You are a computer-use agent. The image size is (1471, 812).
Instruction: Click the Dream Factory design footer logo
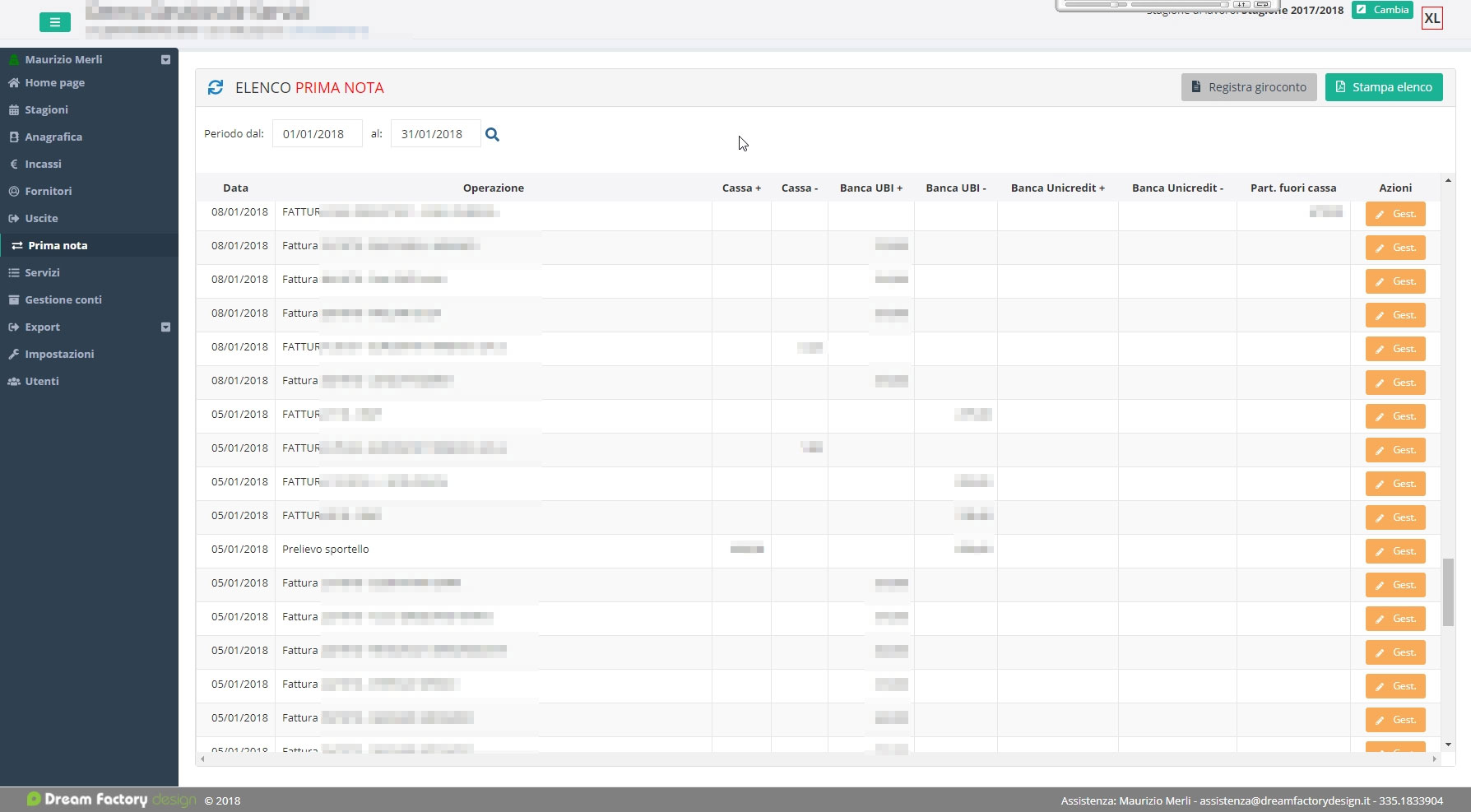(112, 799)
